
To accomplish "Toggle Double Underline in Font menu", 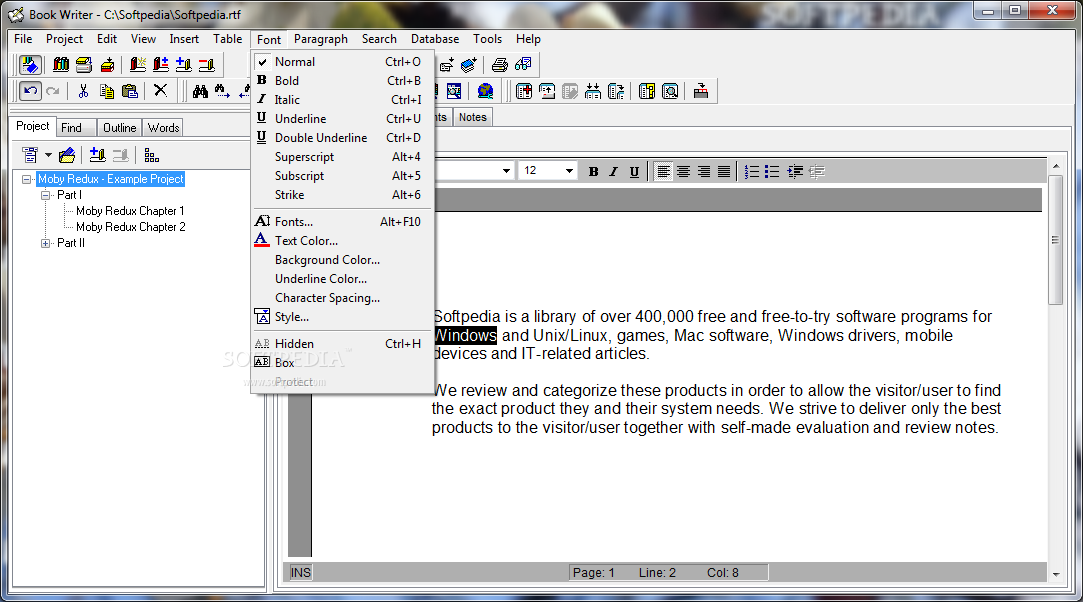I will (x=343, y=137).
